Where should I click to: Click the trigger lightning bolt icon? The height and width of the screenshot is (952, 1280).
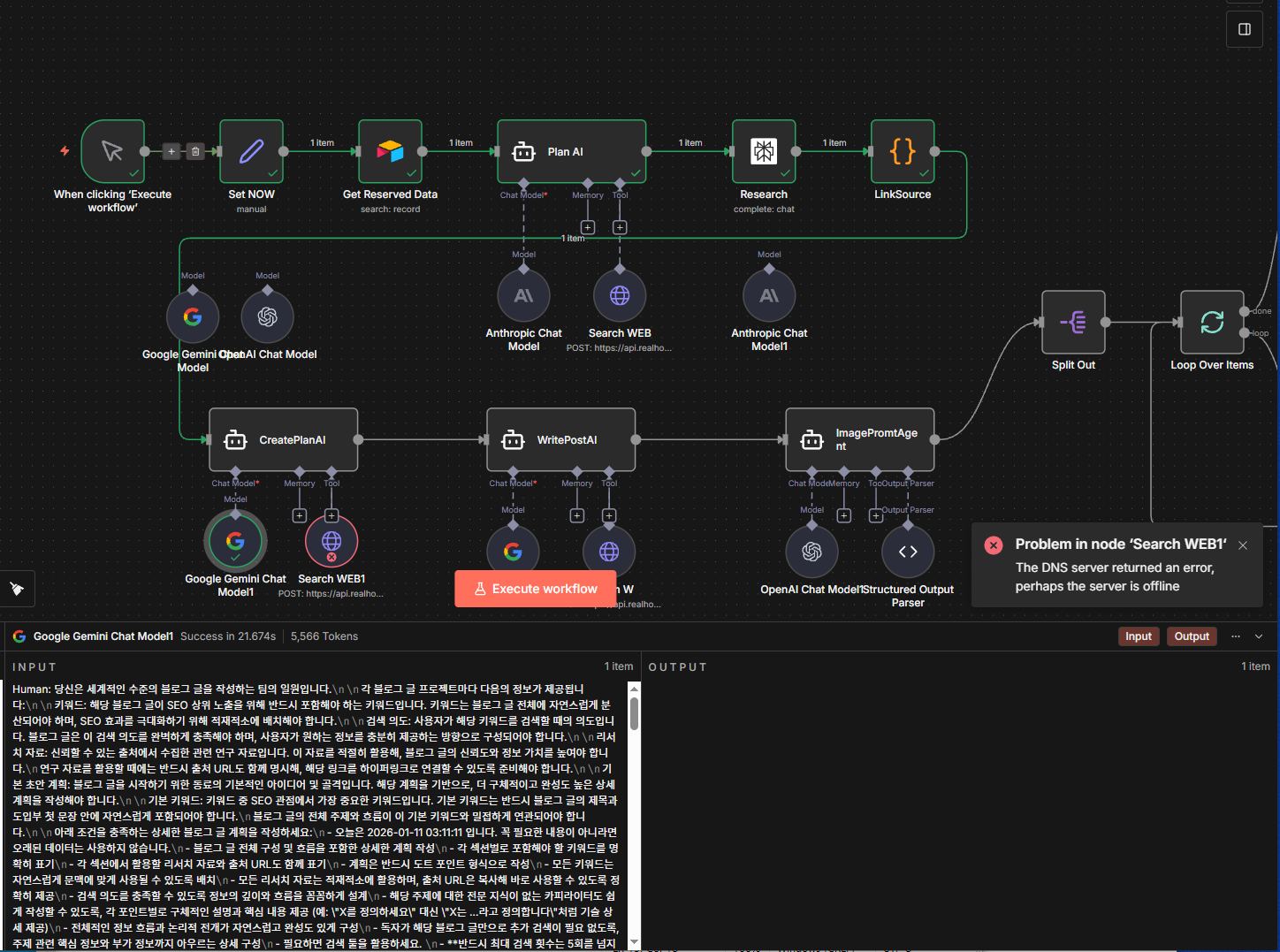click(x=65, y=151)
